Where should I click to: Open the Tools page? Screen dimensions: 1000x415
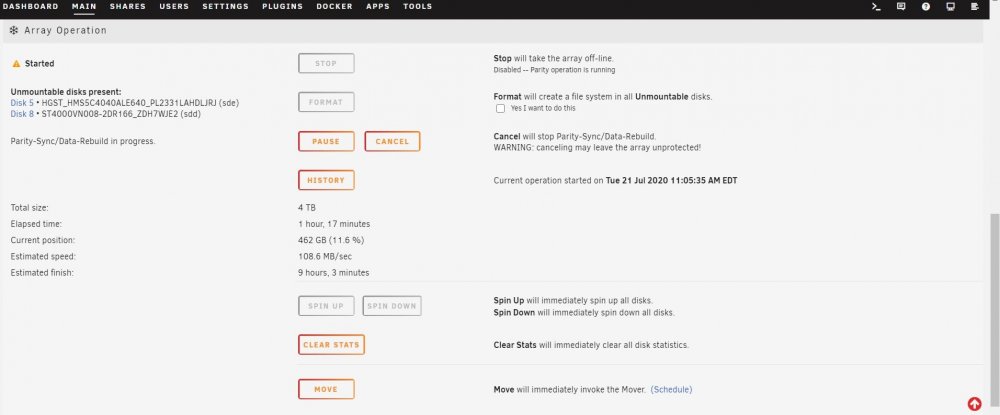[x=418, y=6]
